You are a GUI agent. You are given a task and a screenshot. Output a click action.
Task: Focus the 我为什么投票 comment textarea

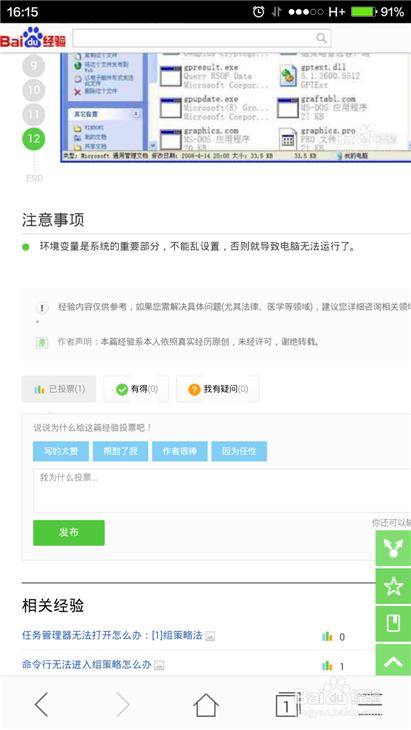click(x=222, y=491)
